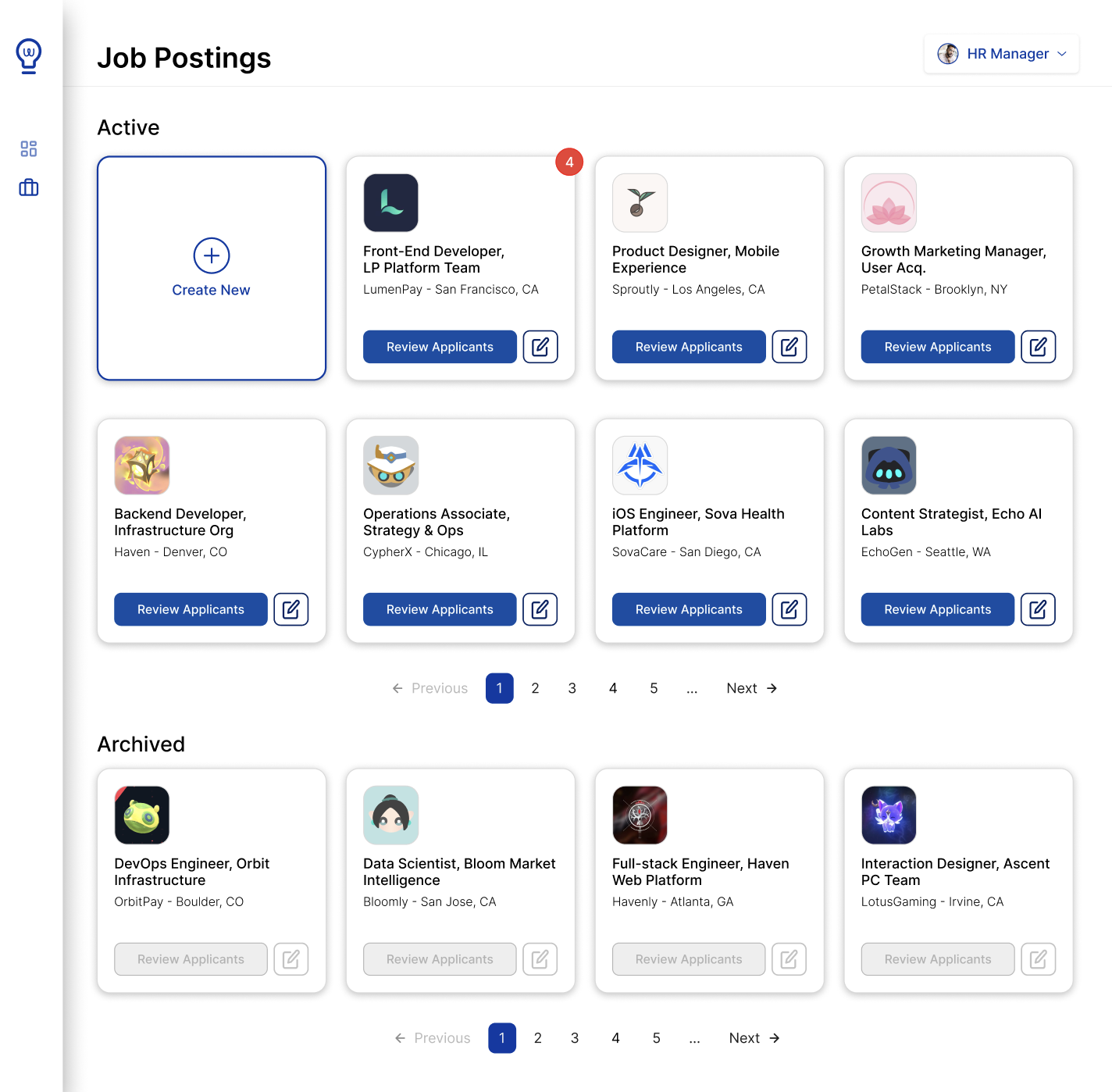
Task: Review applicants for Front-End Developer
Action: coord(440,347)
